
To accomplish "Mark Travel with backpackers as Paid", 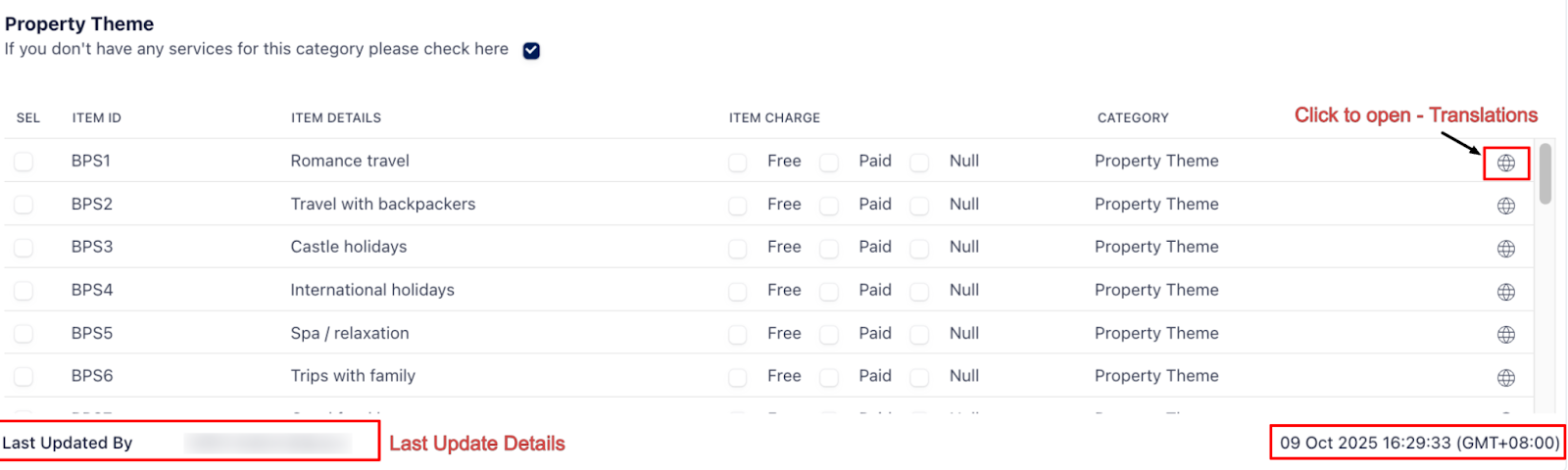I will tap(829, 206).
